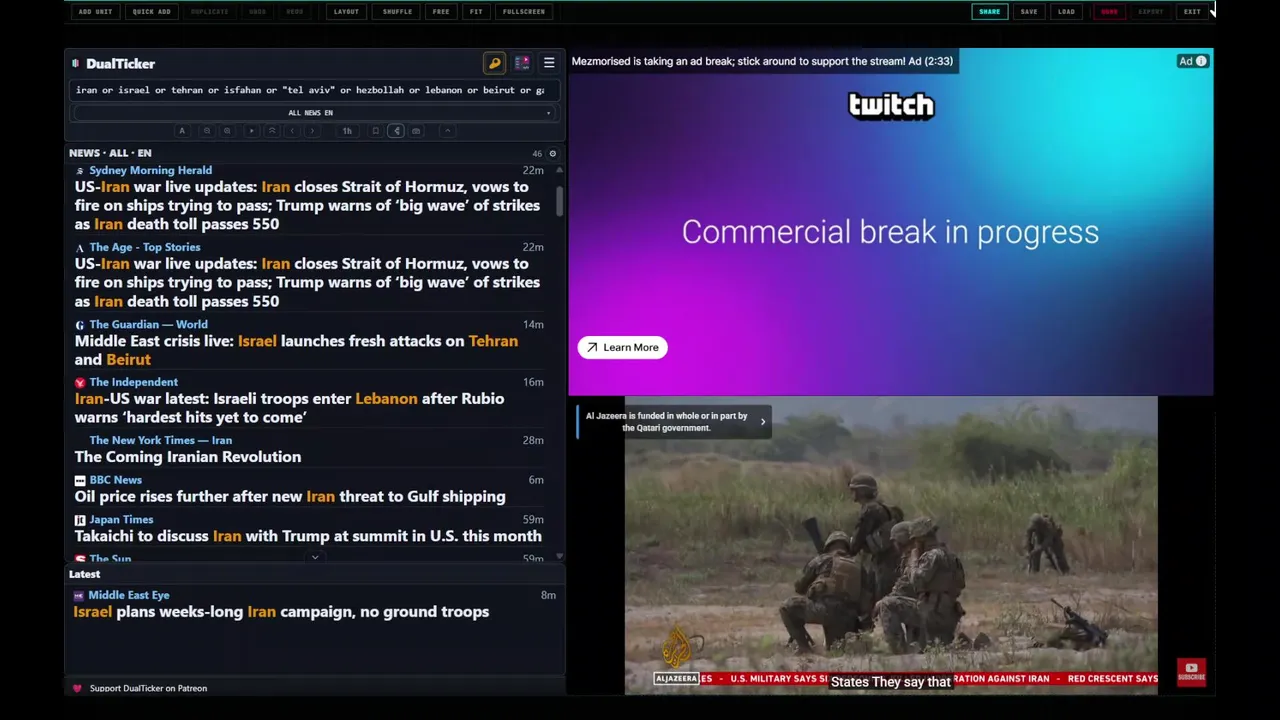Click the next arrow in ticker toolbar
This screenshot has height=720, width=1280.
pos(312,131)
